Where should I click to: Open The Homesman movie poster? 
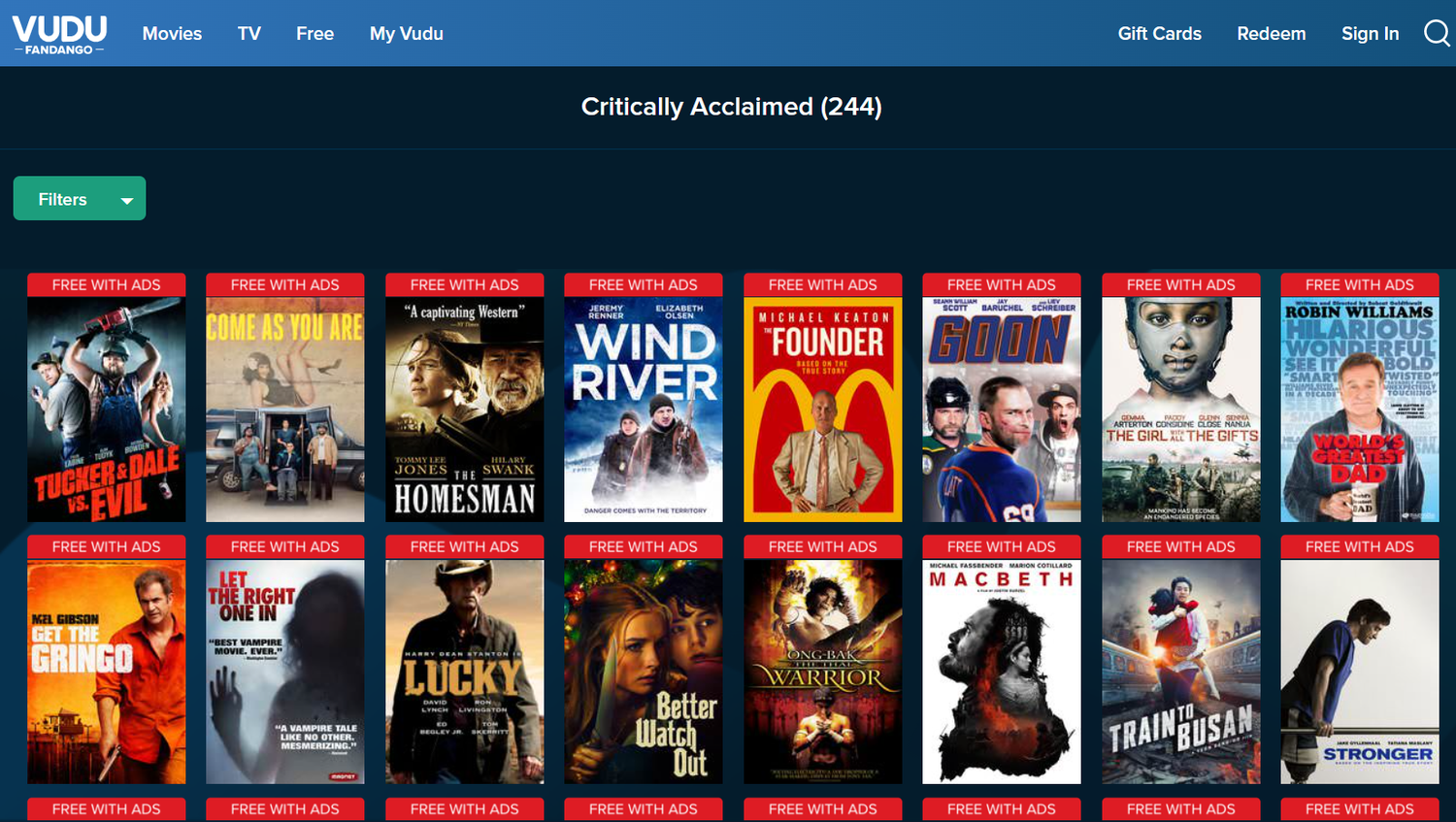(x=465, y=409)
